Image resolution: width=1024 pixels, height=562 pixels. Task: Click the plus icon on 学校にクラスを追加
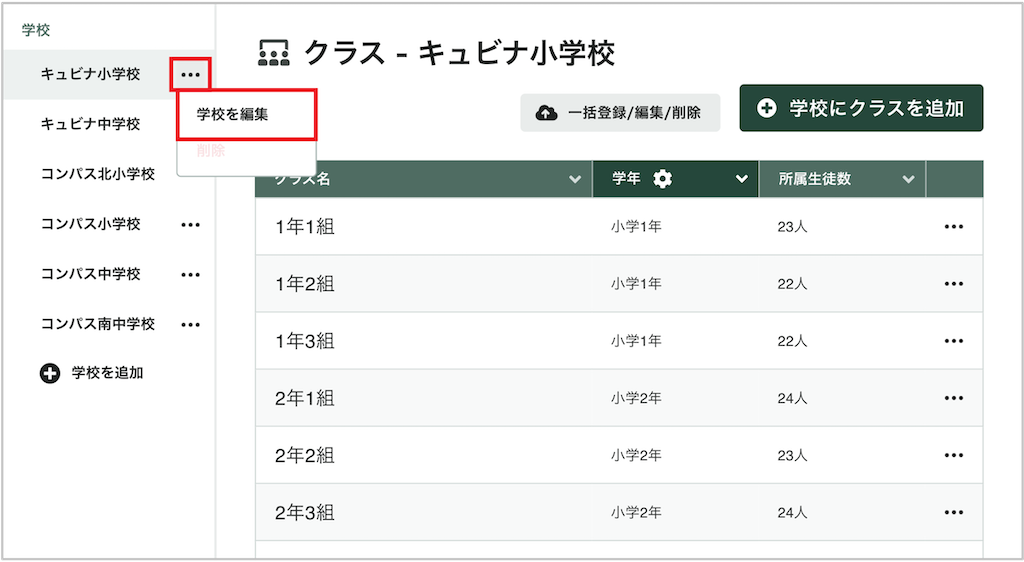click(x=767, y=108)
